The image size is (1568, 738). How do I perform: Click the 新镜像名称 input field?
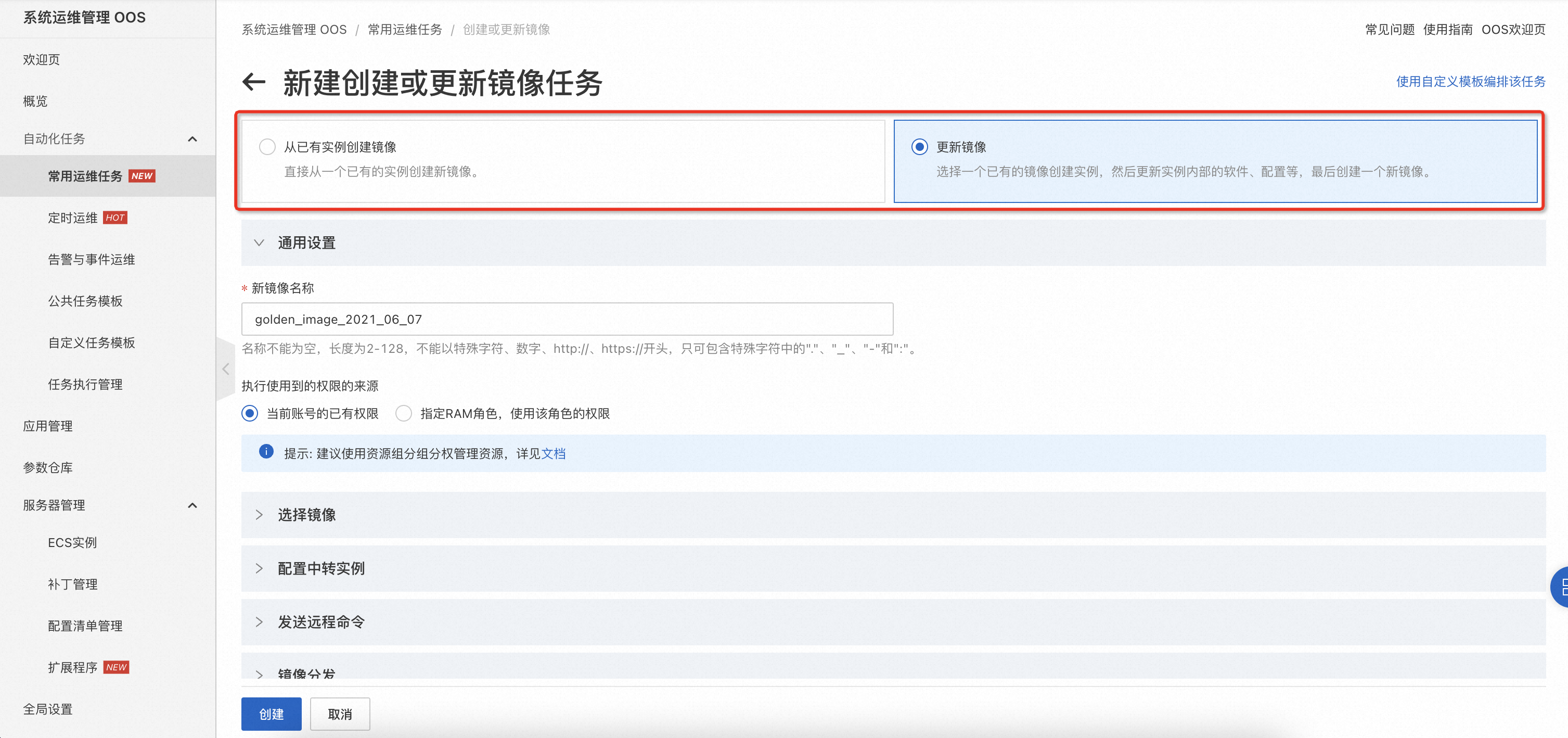click(x=567, y=319)
